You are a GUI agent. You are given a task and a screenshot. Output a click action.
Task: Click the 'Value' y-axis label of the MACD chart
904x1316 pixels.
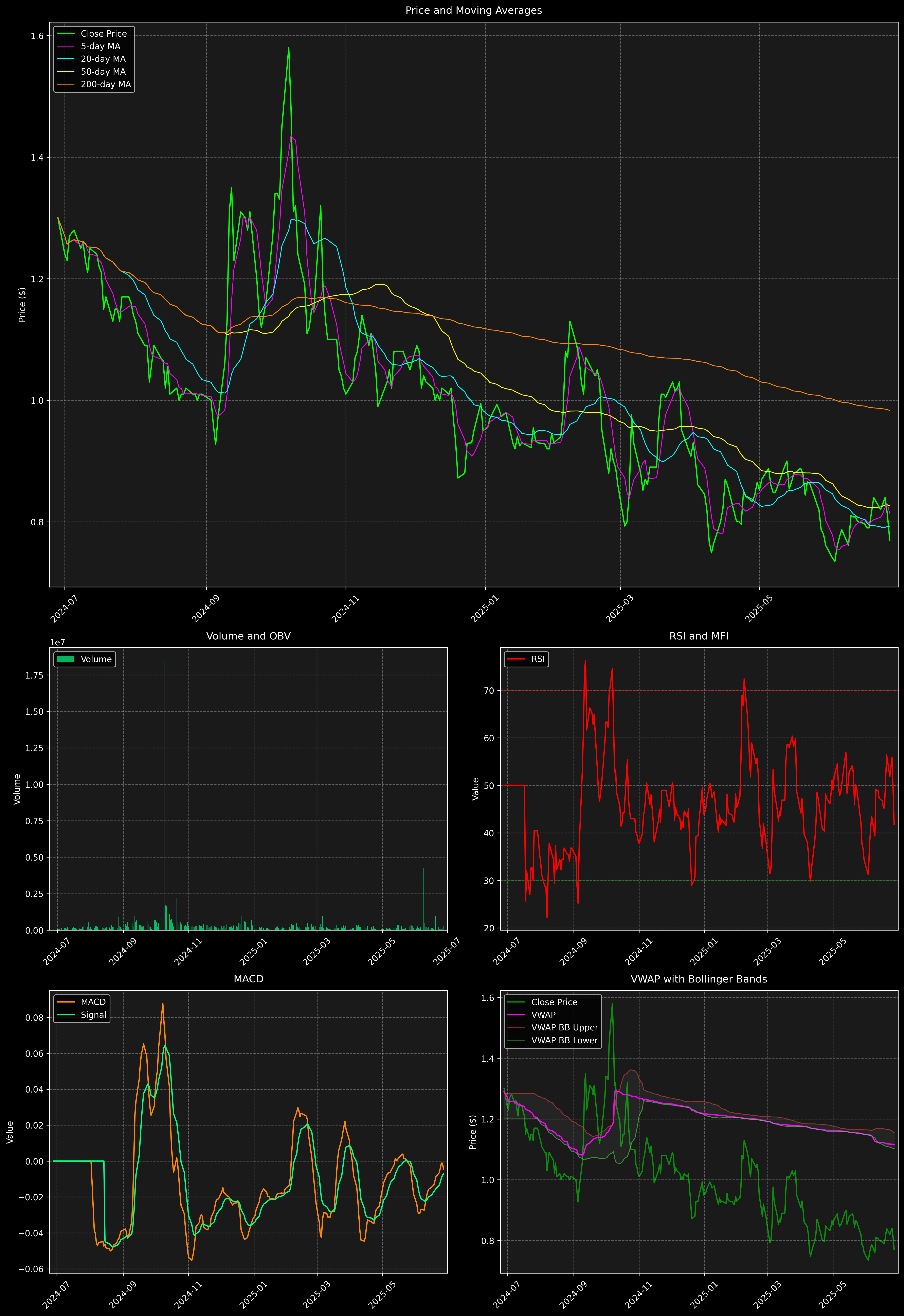click(x=10, y=1132)
